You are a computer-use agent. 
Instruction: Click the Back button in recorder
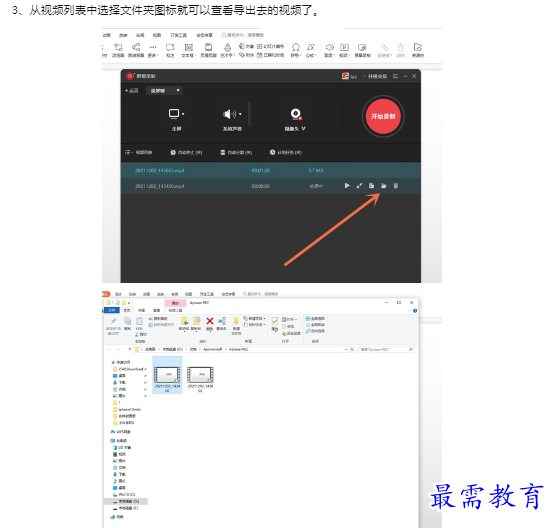point(132,90)
